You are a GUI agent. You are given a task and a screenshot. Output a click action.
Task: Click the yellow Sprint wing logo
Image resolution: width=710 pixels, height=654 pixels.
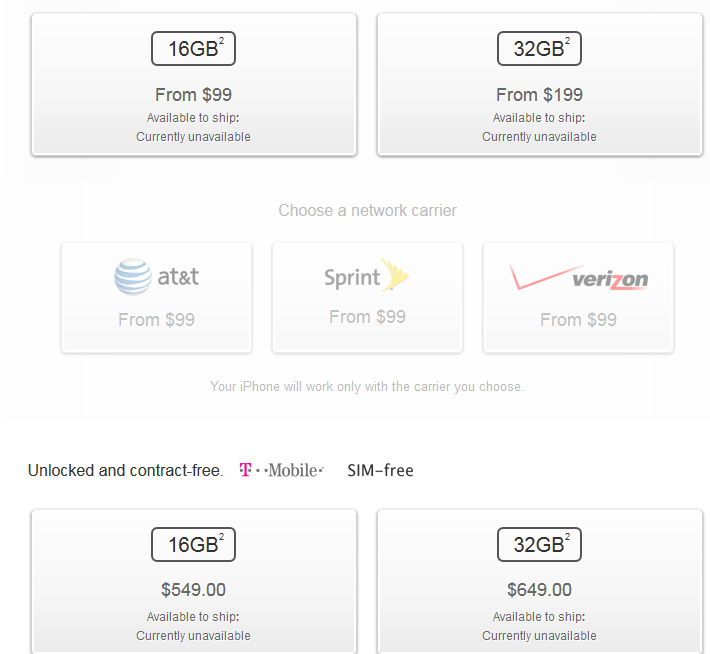coord(394,275)
